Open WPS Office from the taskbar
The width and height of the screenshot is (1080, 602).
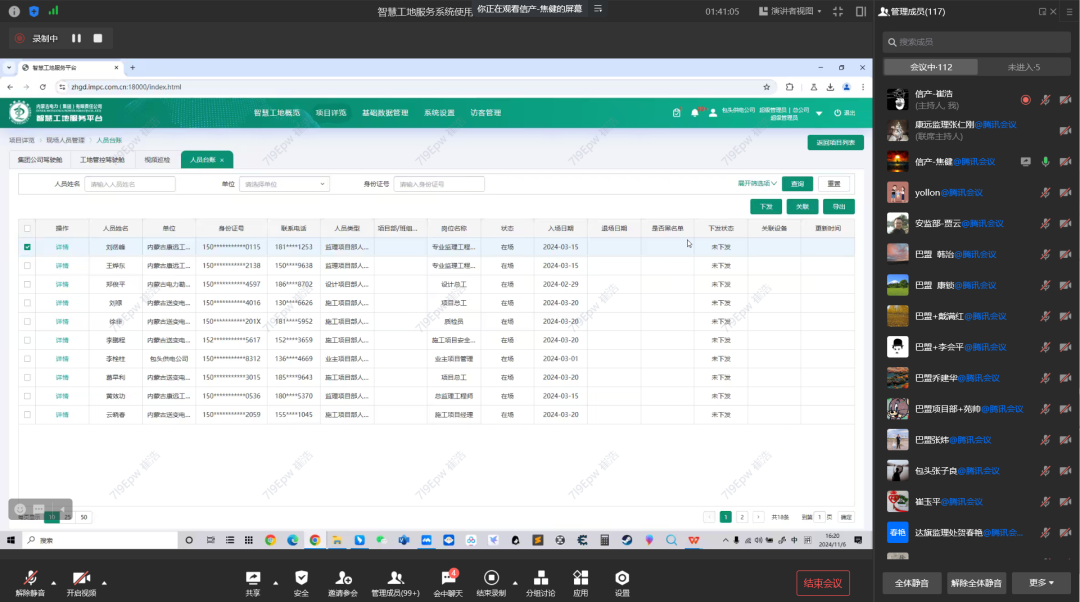point(694,540)
